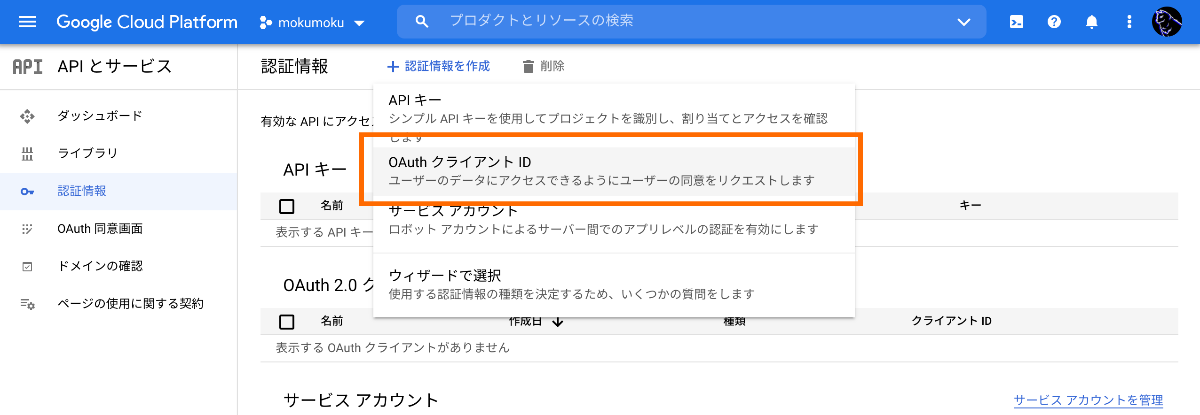
Task: Open the hamburger navigation menu
Action: [x=27, y=21]
